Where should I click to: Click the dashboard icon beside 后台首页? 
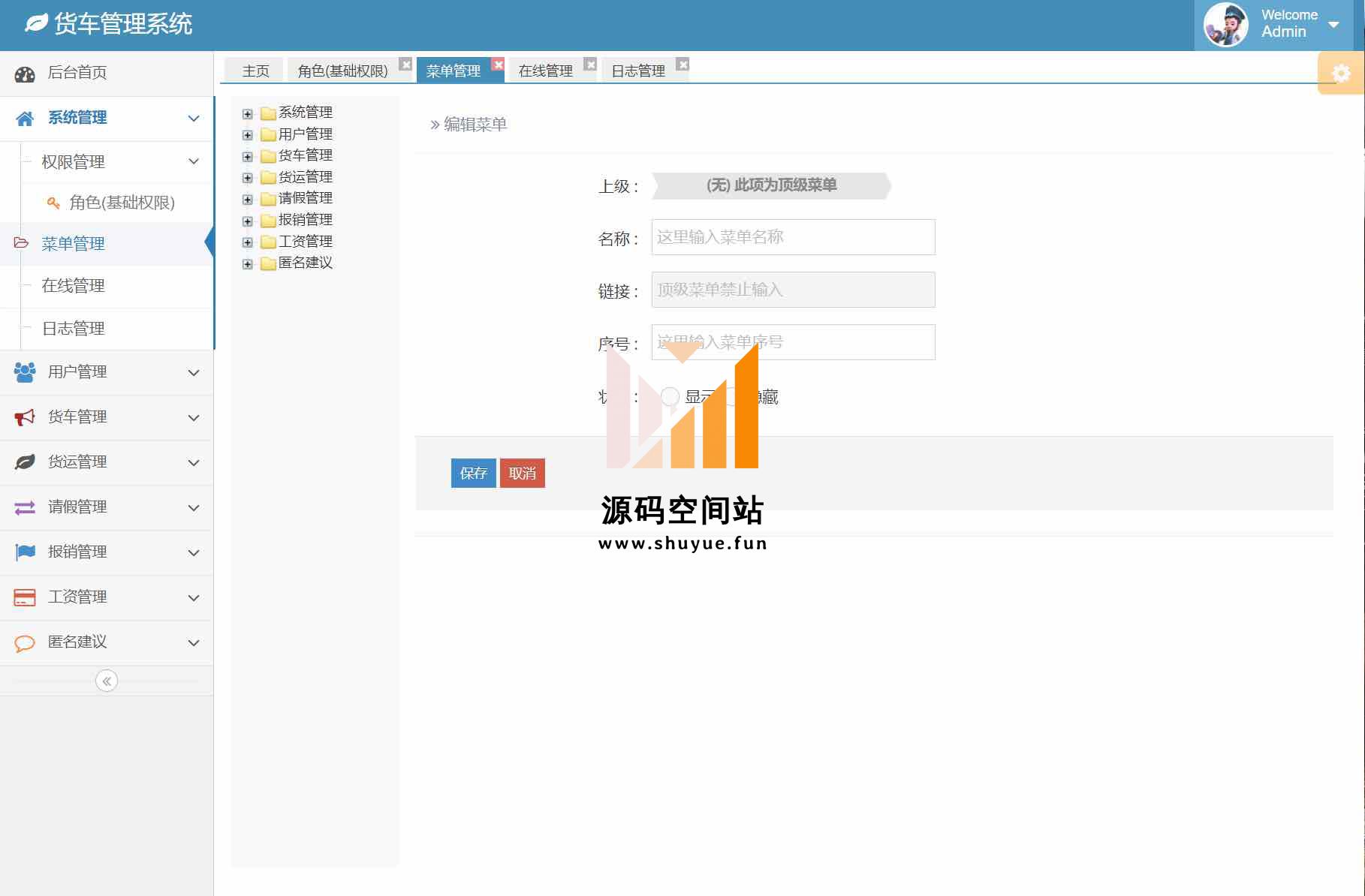tap(25, 74)
